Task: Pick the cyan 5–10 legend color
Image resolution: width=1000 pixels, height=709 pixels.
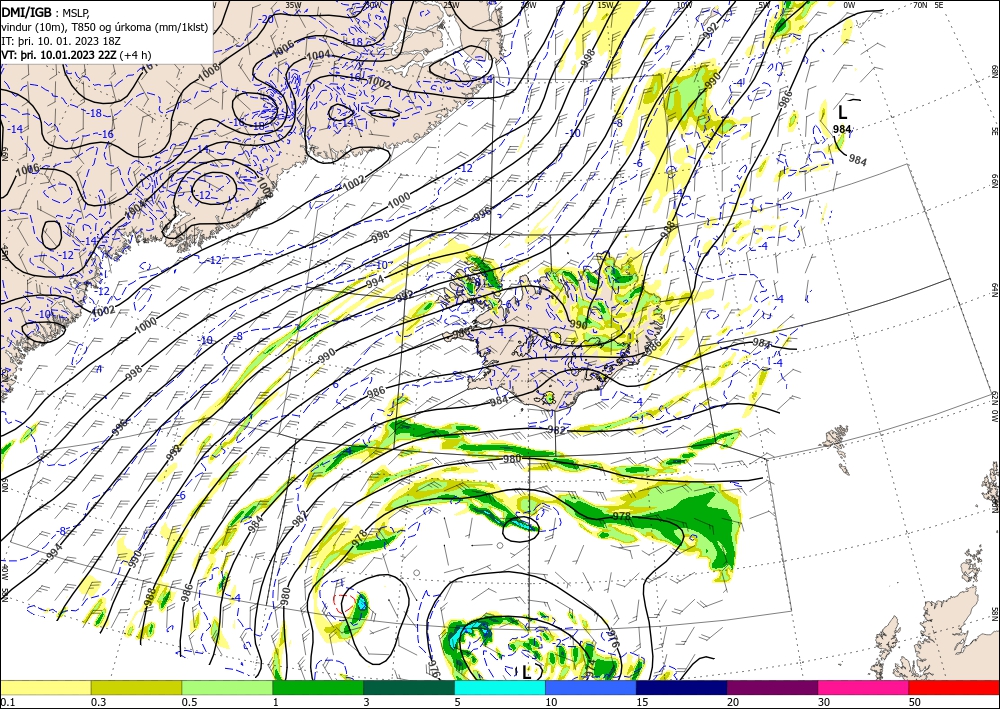Action: pyautogui.click(x=500, y=687)
